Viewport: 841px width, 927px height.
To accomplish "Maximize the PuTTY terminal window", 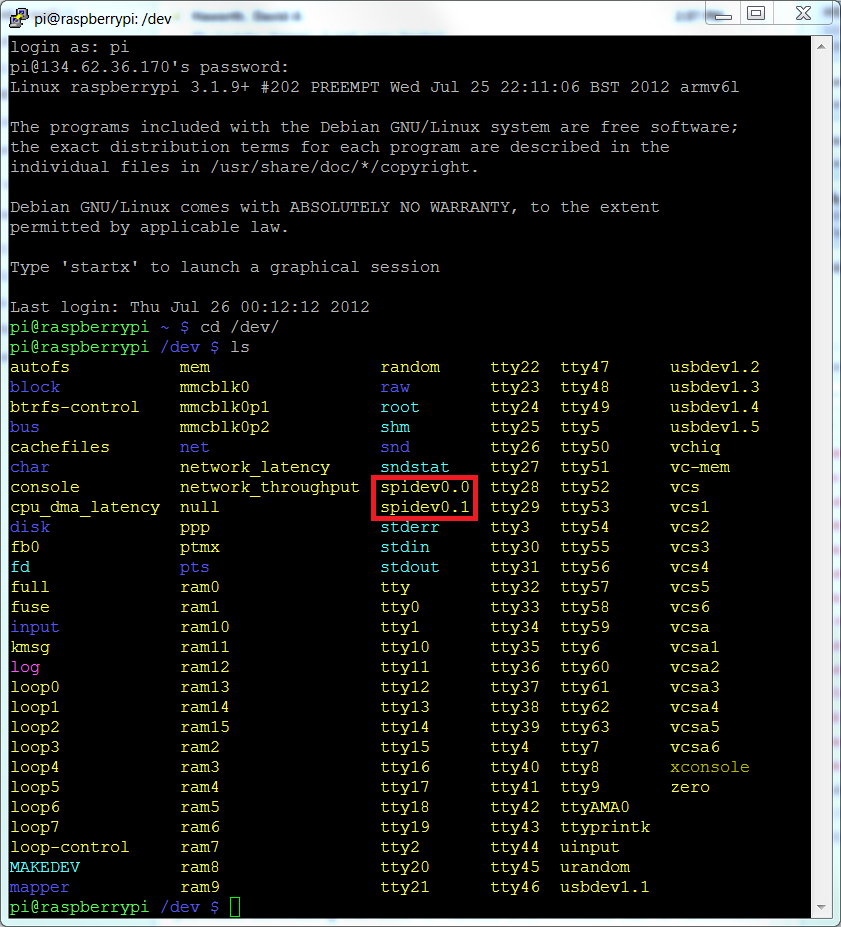I will click(x=756, y=14).
